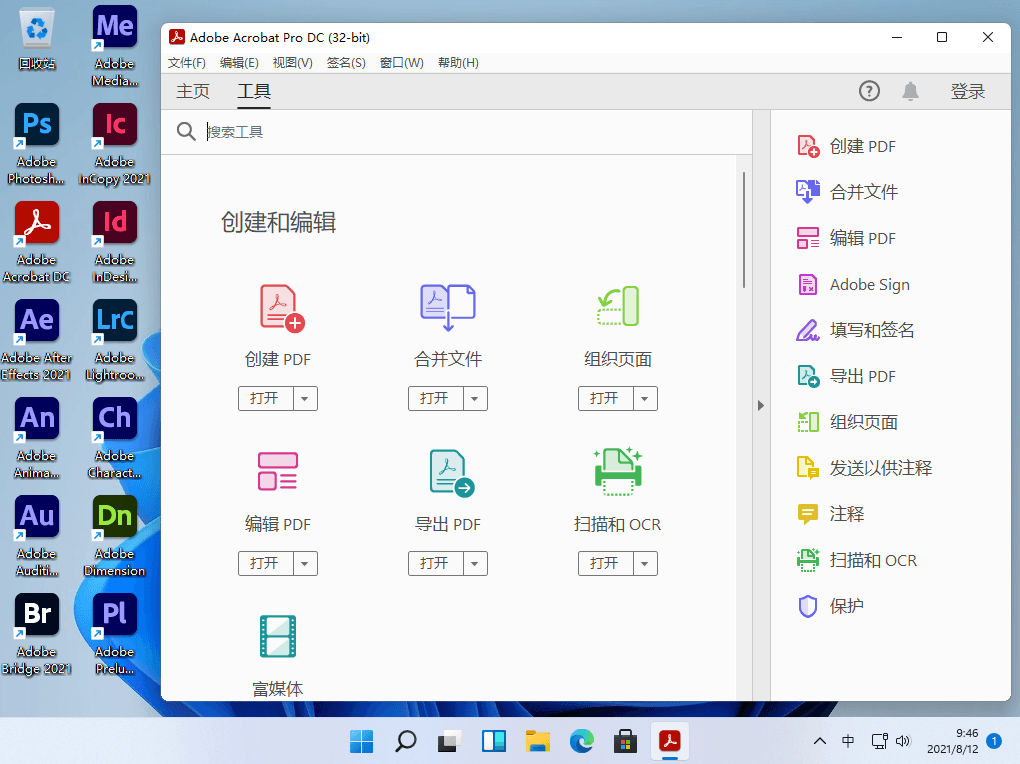Expand dropdown arrow next to 导出 PDF 打开
This screenshot has width=1020, height=764.
tap(475, 564)
